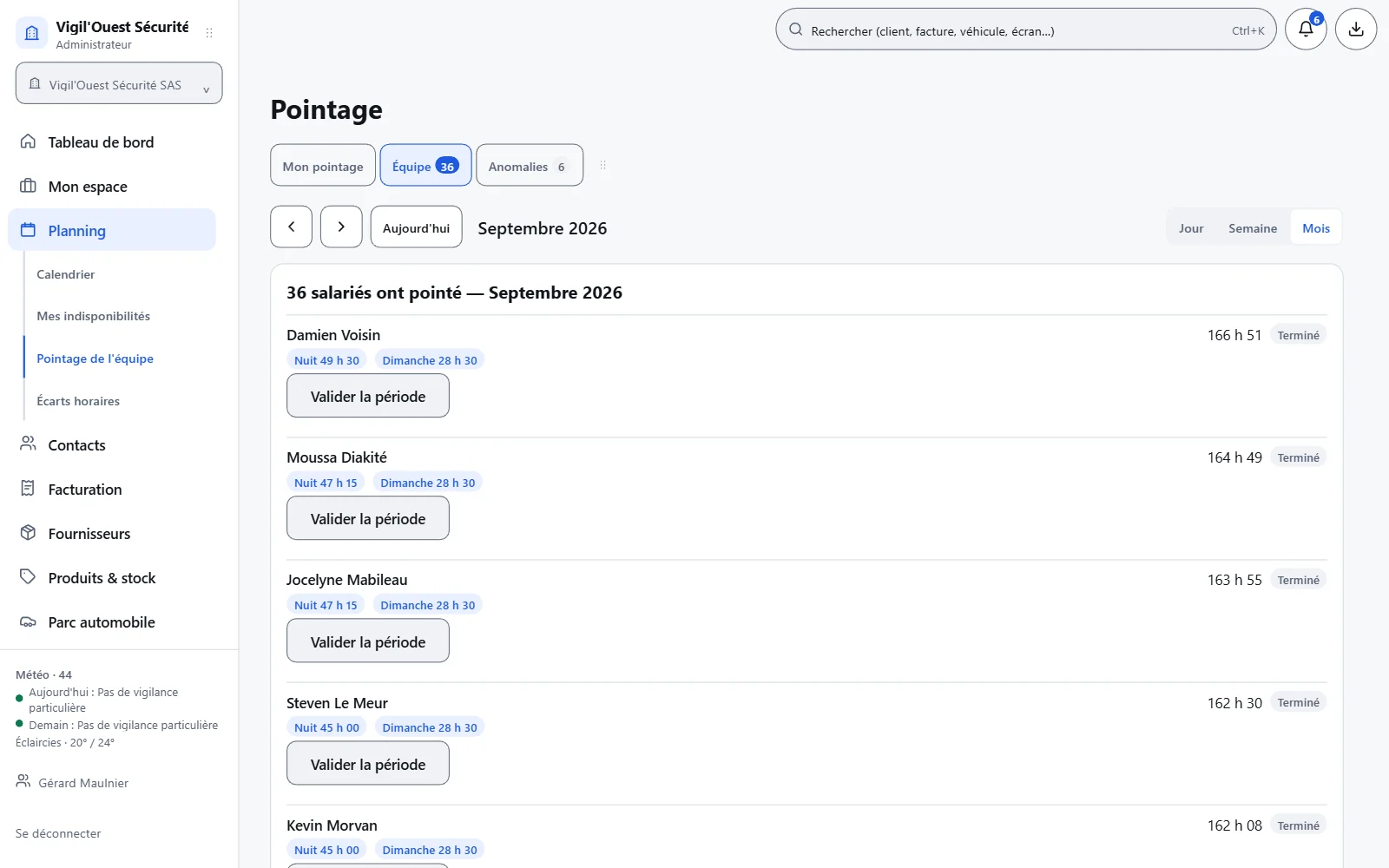Click the Gérard Maulnier user icon
Image resolution: width=1389 pixels, height=868 pixels.
pos(23,781)
